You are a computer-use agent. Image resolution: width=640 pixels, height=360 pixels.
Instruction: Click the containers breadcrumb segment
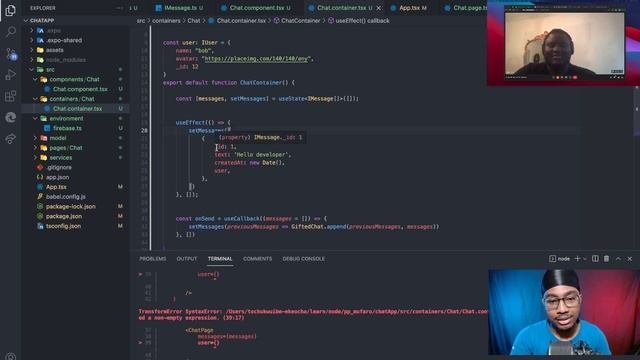pos(166,21)
